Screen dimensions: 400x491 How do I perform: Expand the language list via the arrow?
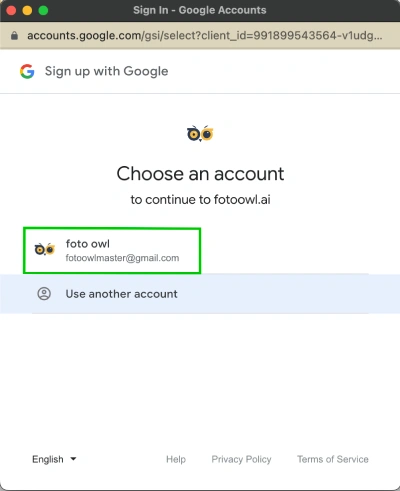click(73, 459)
